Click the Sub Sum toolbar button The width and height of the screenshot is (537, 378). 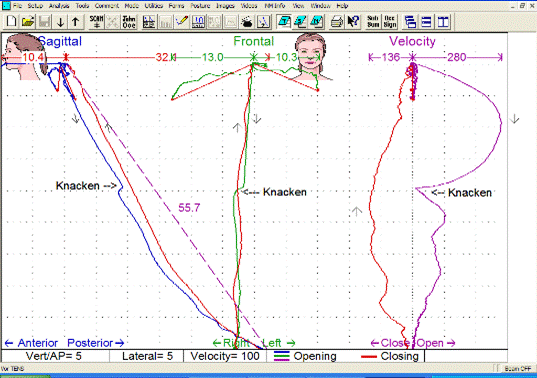pos(373,22)
